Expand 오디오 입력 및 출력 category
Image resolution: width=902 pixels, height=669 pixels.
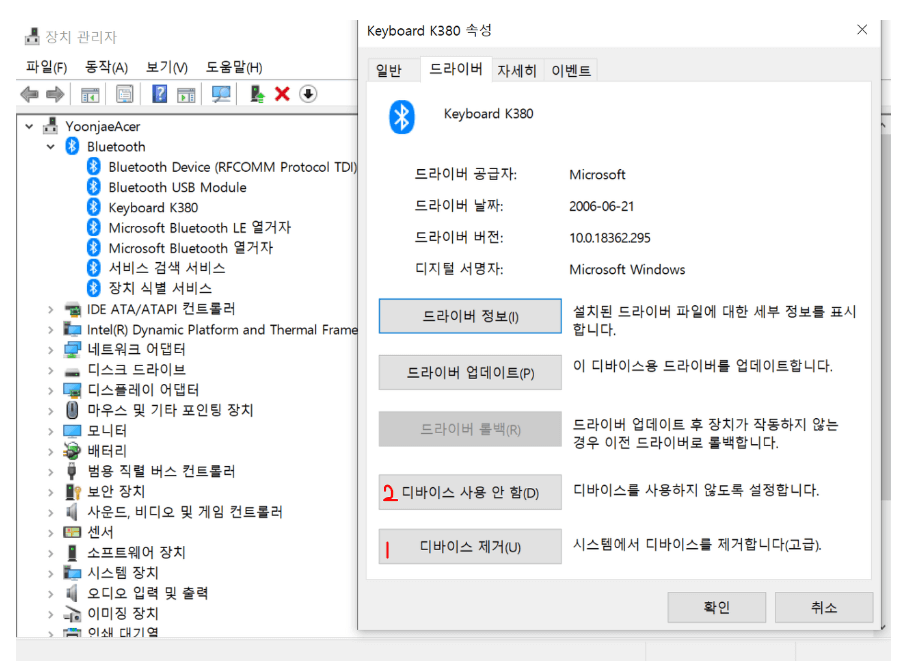click(51, 594)
